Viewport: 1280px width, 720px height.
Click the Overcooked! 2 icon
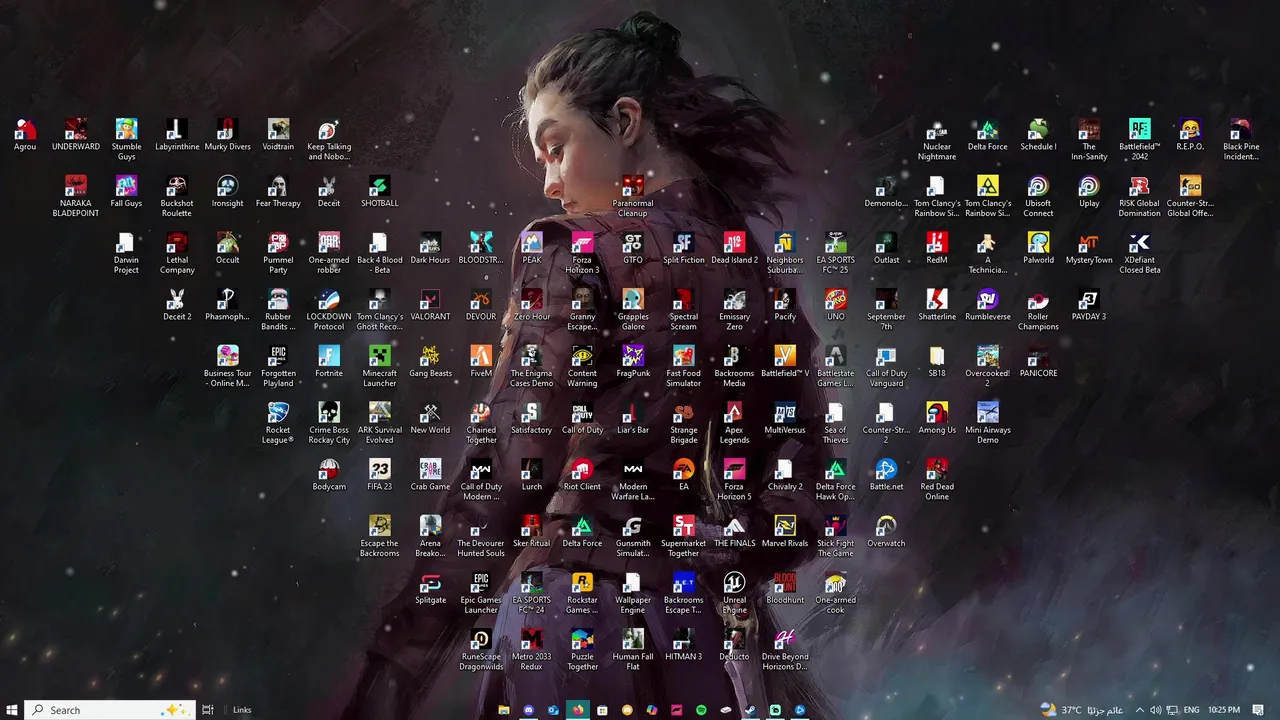pos(988,367)
